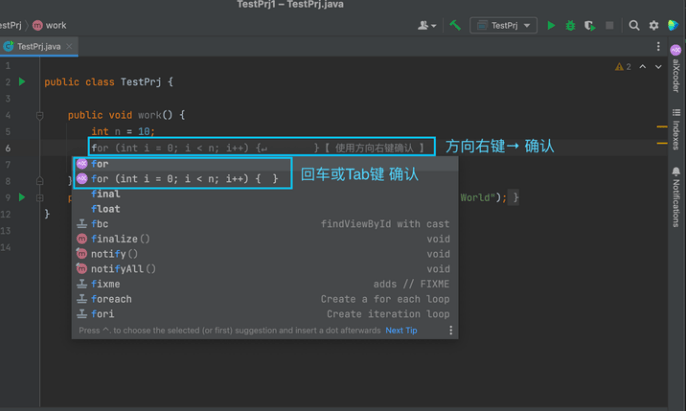Image resolution: width=686 pixels, height=411 pixels.
Task: Choose 'final' keyword completion
Action: tap(265, 194)
